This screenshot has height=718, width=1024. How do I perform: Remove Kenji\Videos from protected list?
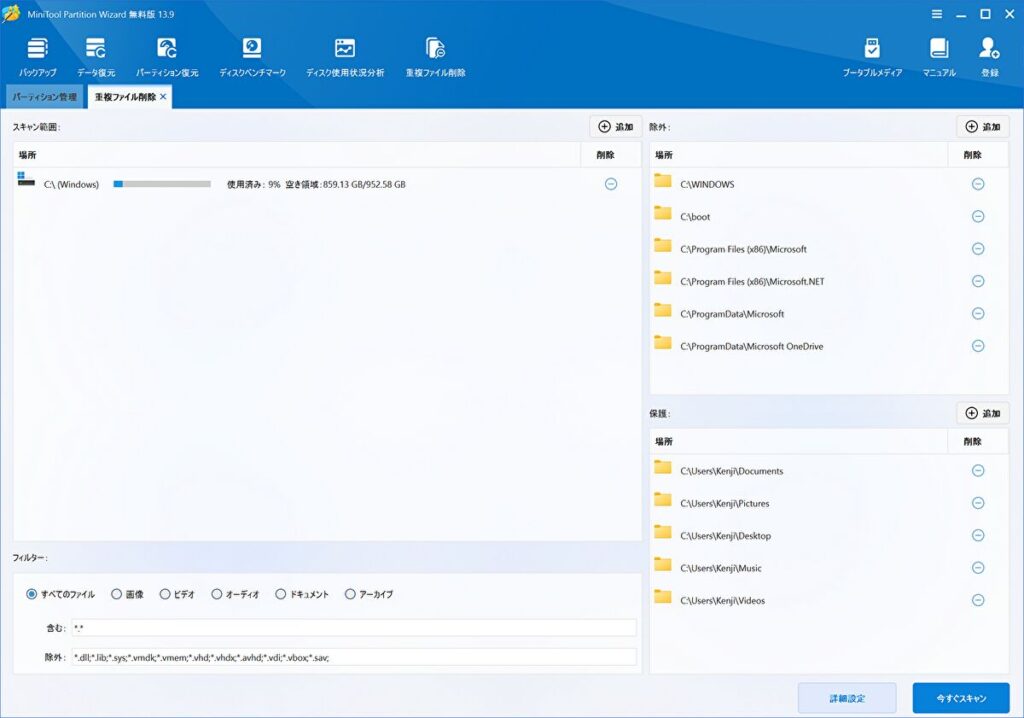click(x=978, y=600)
